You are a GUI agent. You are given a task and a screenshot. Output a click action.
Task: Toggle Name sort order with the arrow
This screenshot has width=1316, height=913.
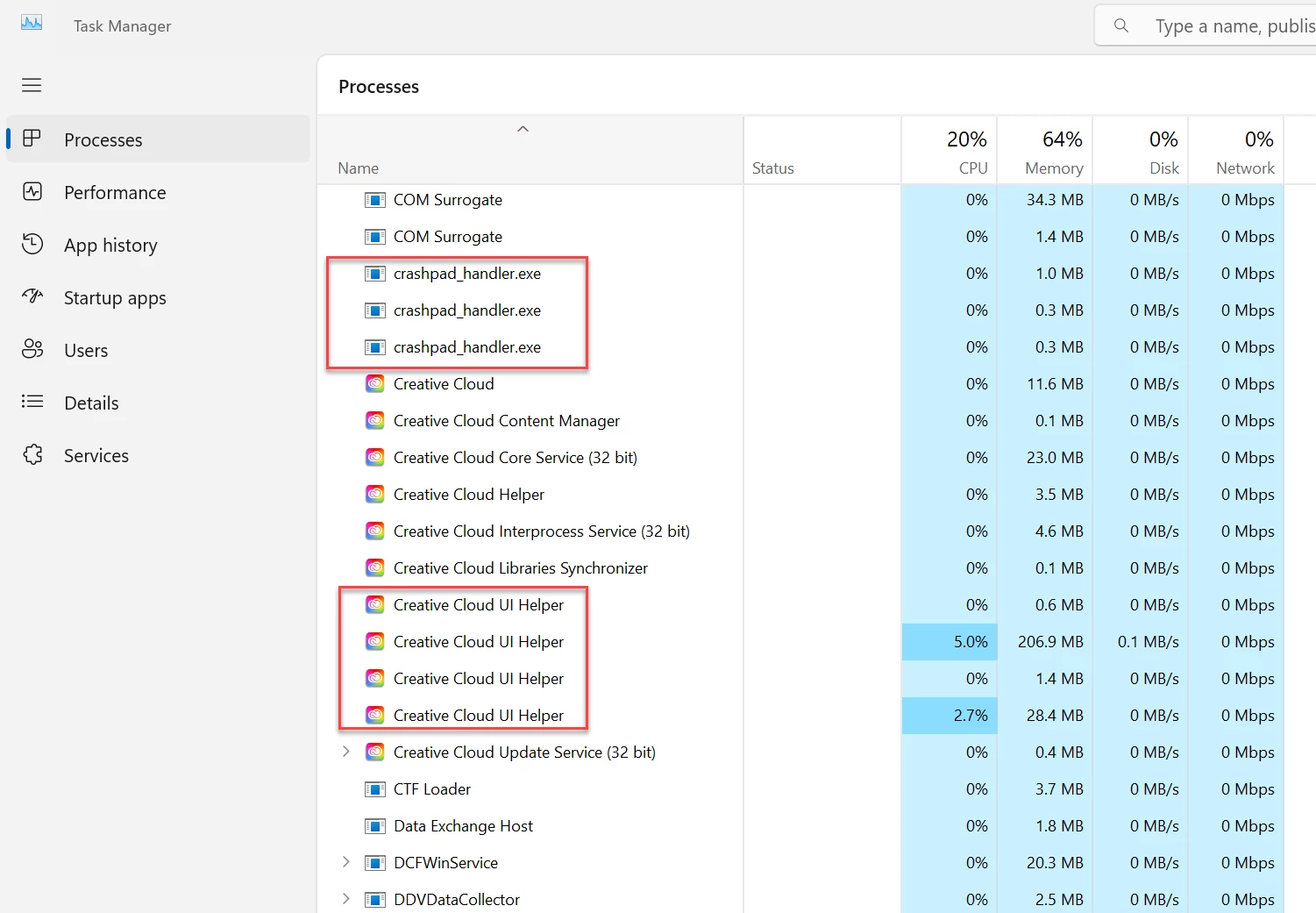coord(523,129)
